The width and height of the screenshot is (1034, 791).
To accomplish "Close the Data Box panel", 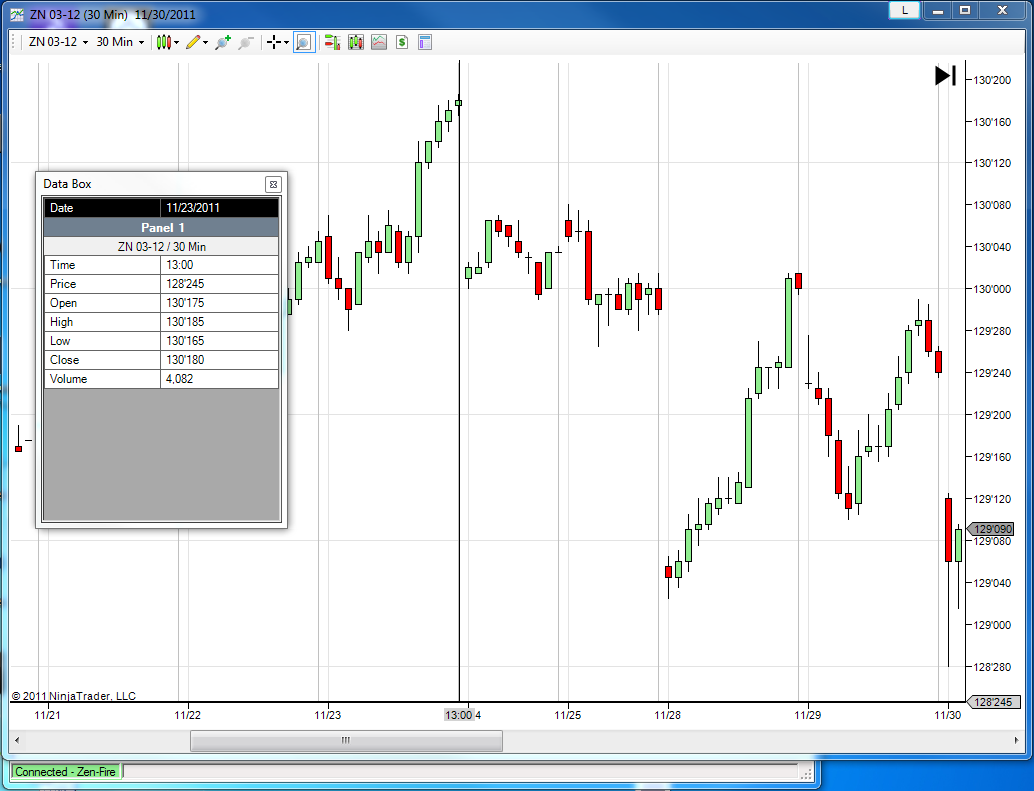I will coord(273,185).
